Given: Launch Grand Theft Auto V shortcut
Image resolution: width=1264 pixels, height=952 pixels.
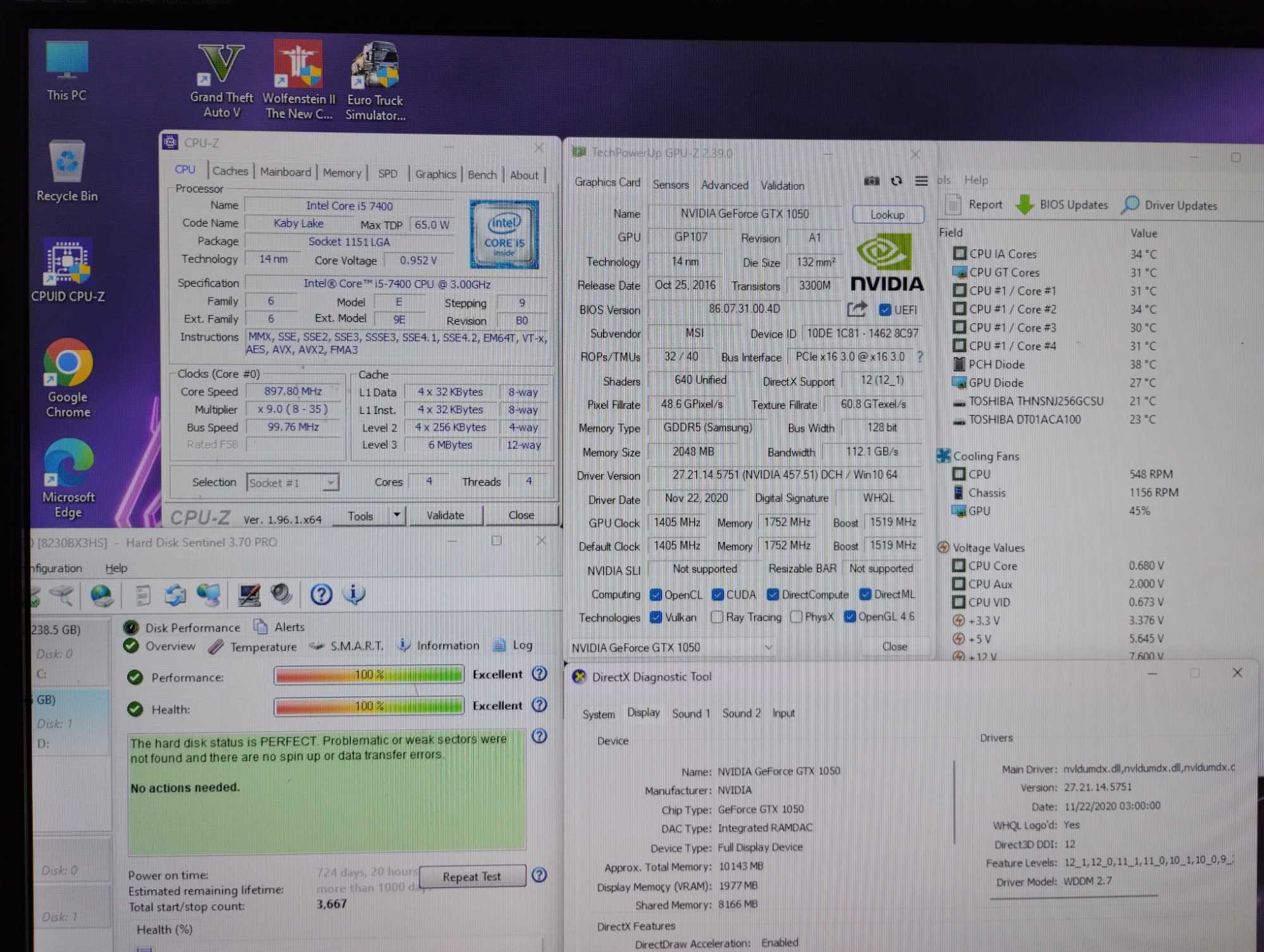Looking at the screenshot, I should coord(221,80).
